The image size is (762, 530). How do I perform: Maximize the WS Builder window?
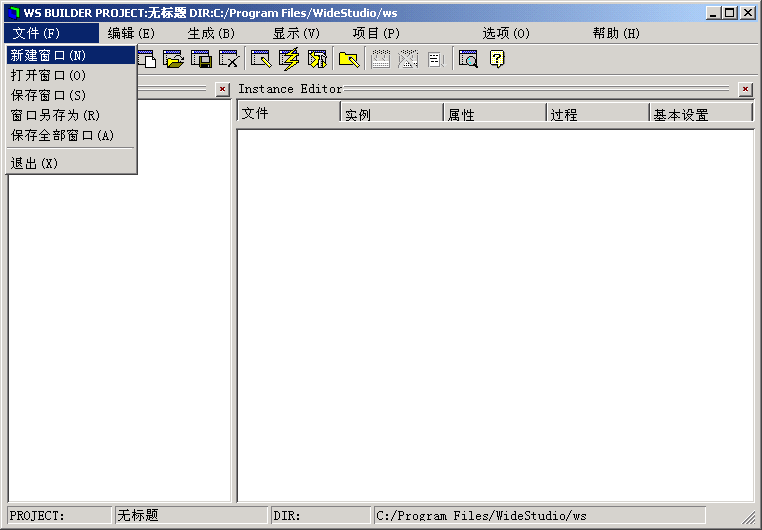(x=729, y=13)
